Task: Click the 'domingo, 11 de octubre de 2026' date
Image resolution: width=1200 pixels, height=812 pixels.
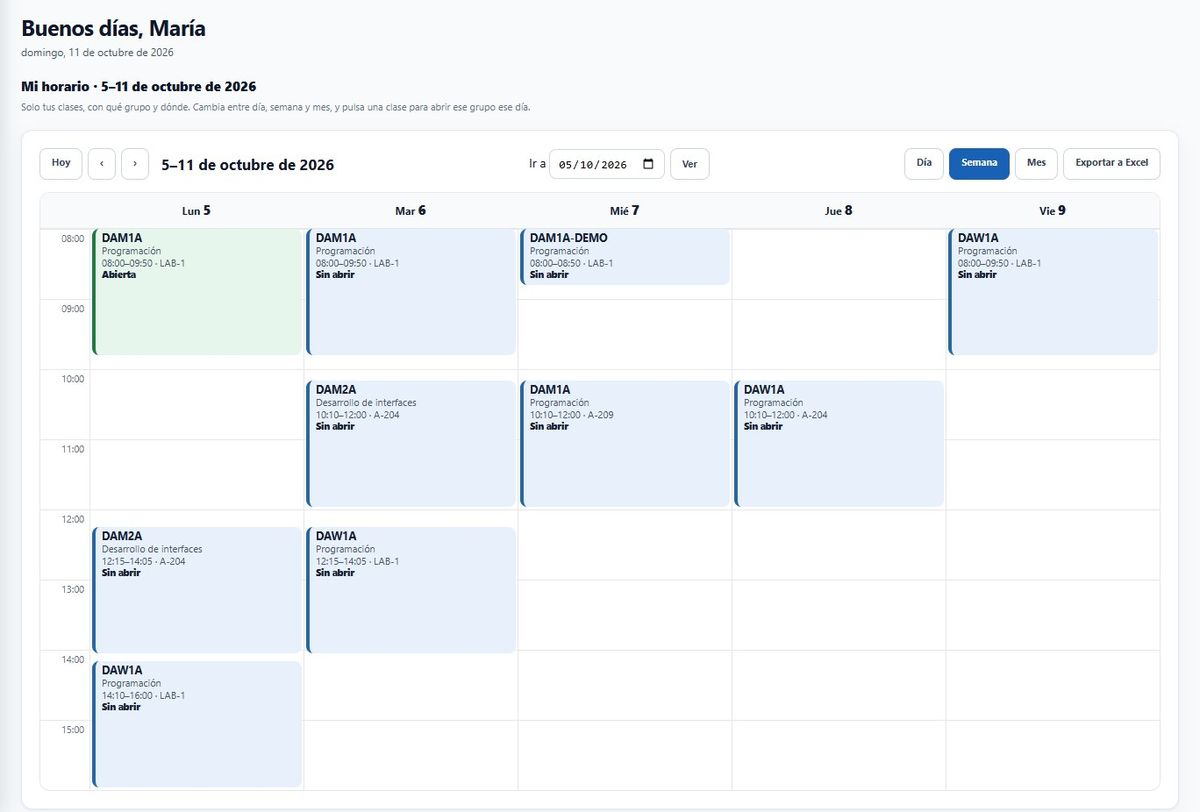Action: (97, 52)
